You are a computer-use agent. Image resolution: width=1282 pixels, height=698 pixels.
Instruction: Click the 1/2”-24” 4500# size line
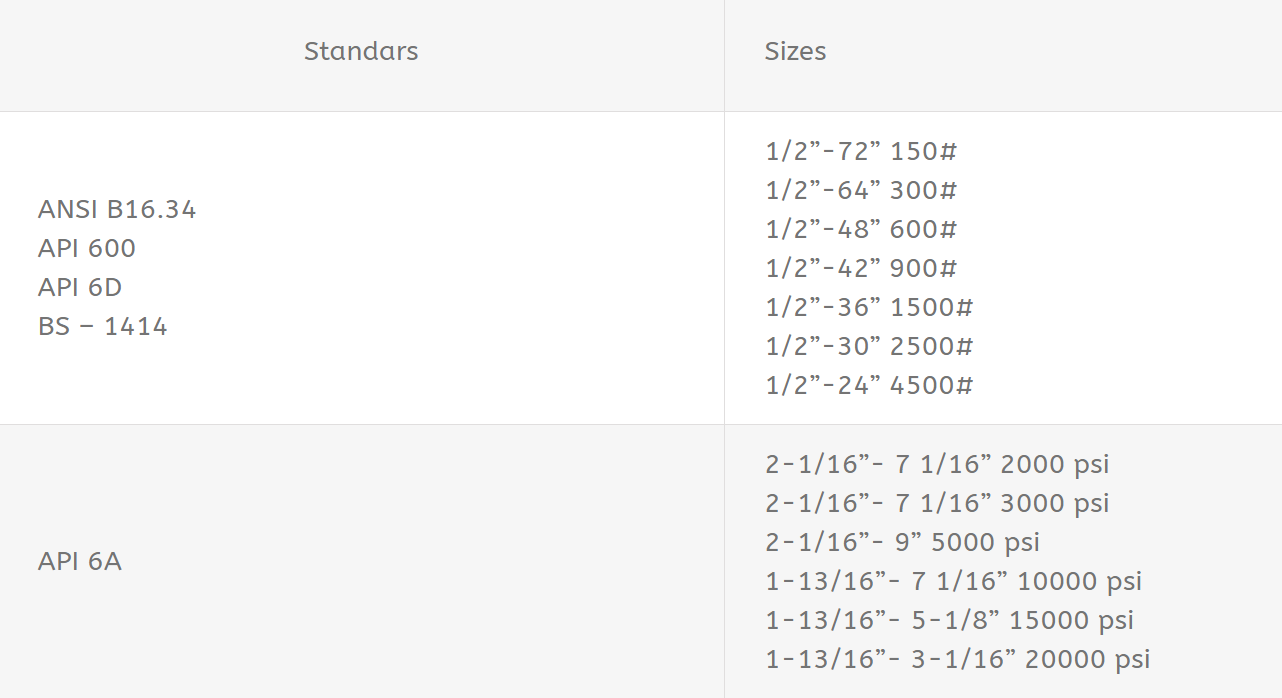pos(869,385)
